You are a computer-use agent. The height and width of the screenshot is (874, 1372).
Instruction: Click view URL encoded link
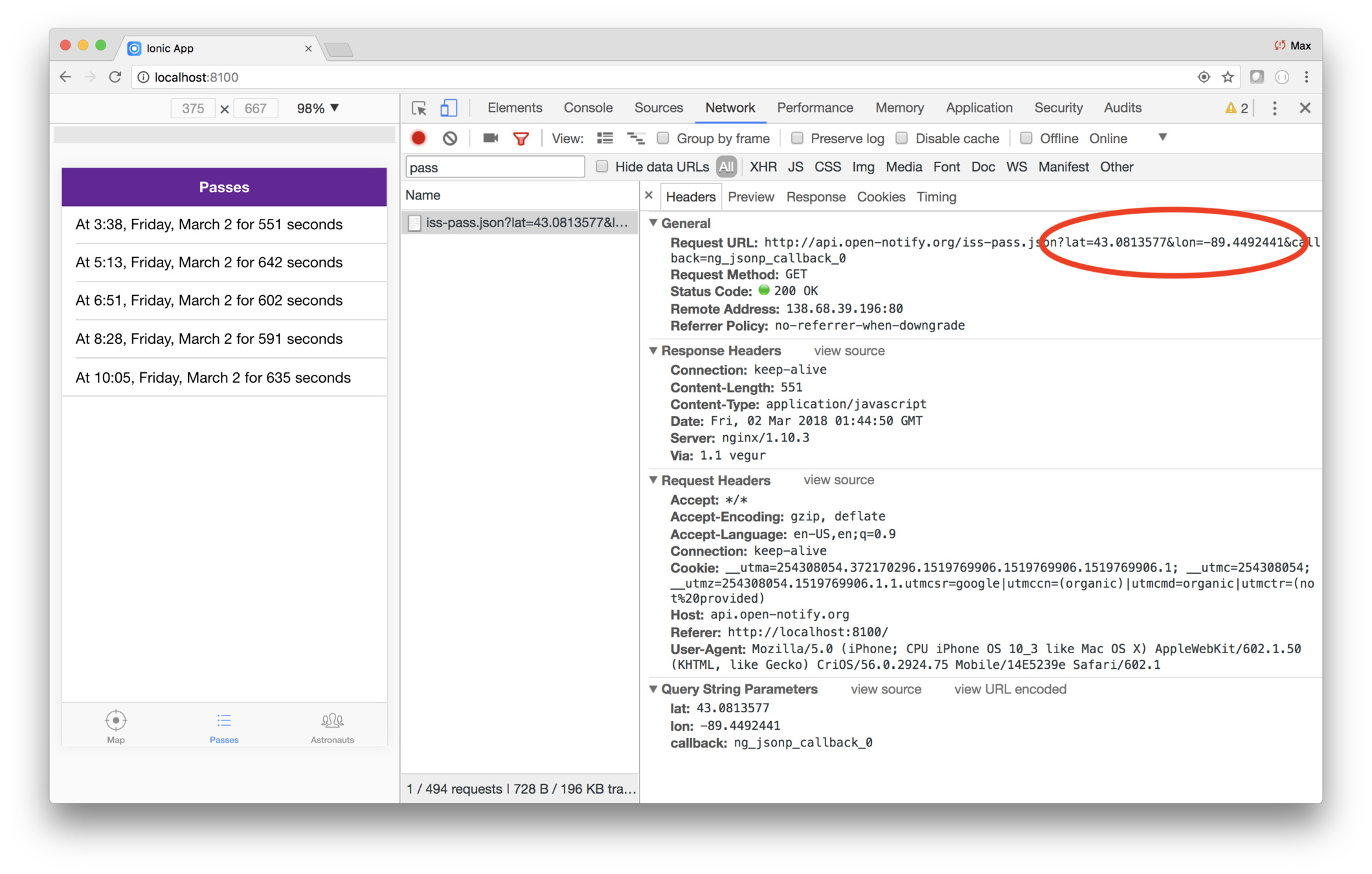1009,689
